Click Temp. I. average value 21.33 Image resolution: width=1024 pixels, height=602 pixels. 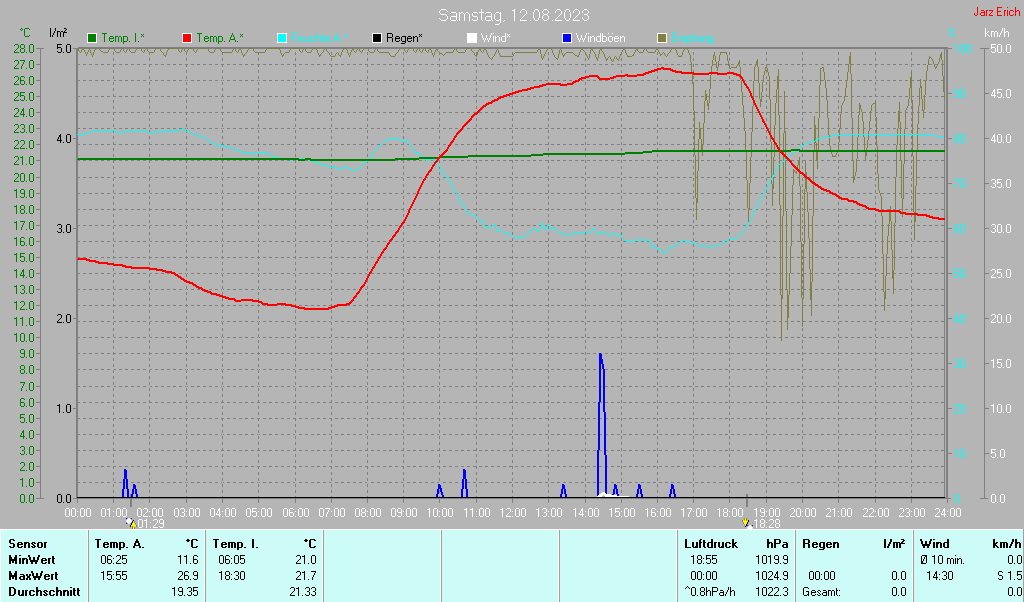302,592
